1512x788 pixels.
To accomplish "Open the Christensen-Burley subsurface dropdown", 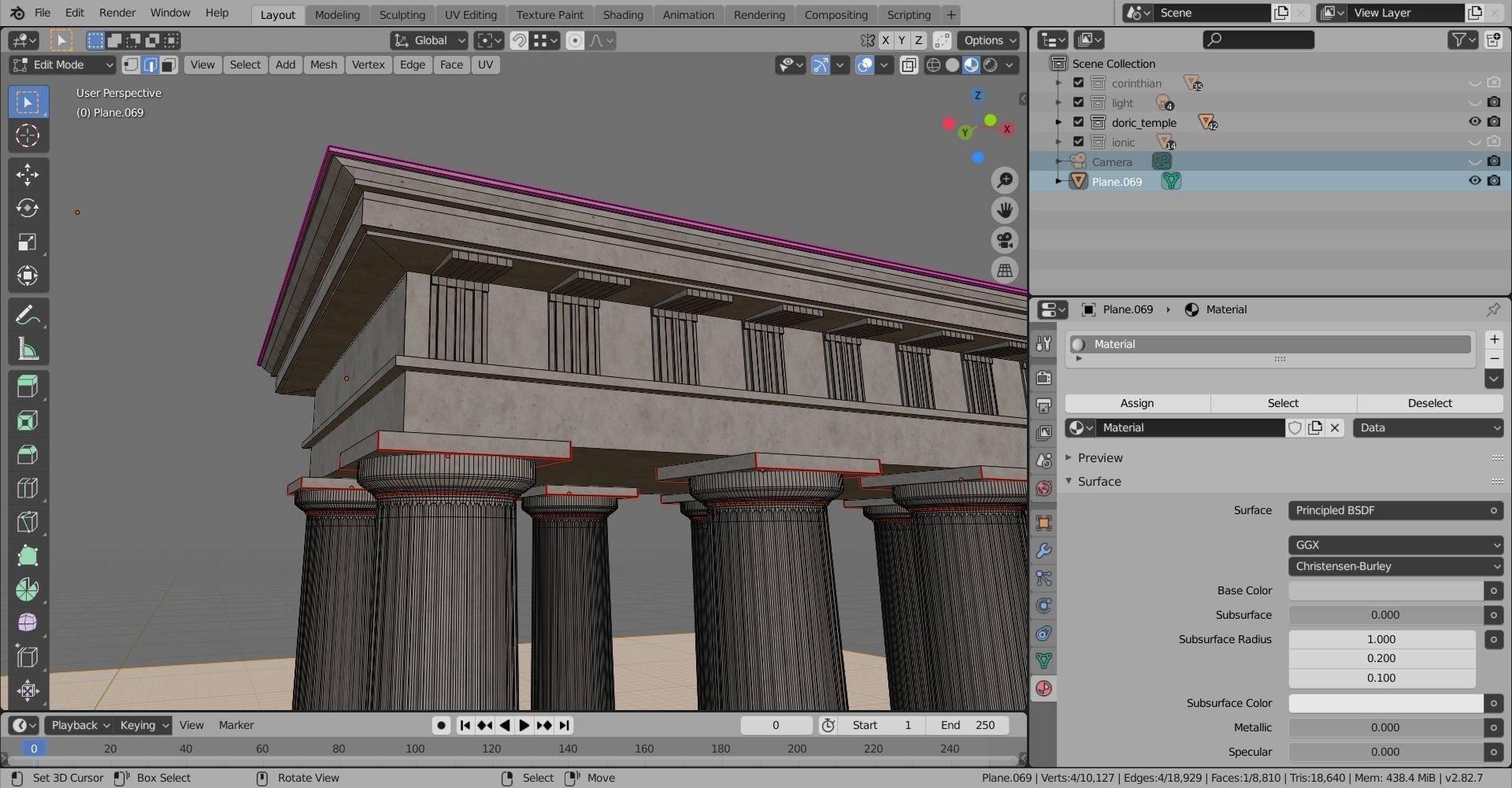I will 1395,566.
